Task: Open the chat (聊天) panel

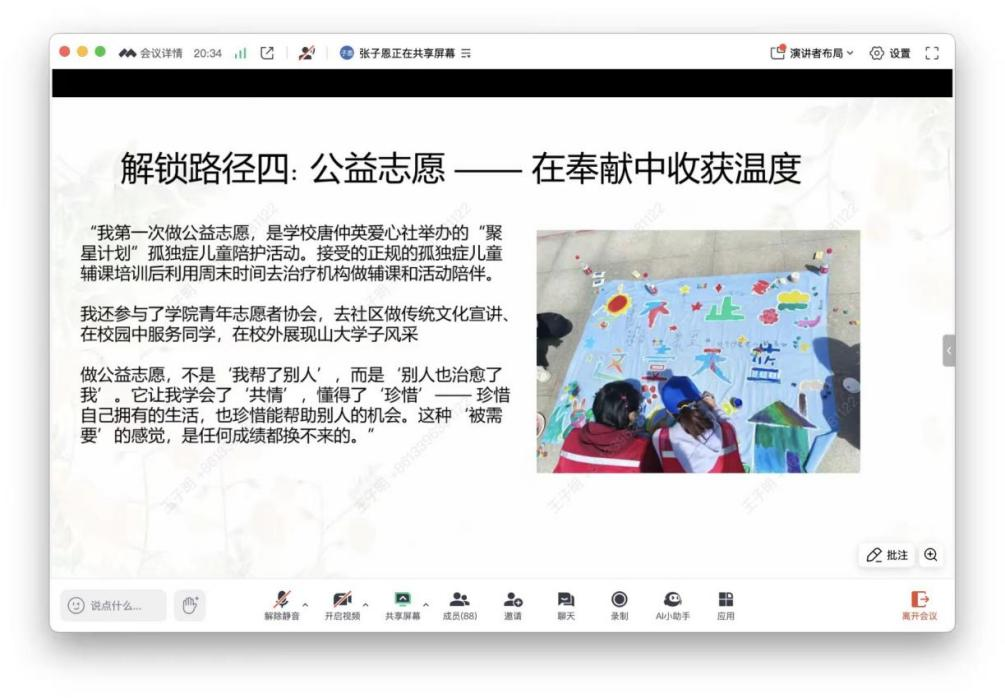Action: point(566,604)
